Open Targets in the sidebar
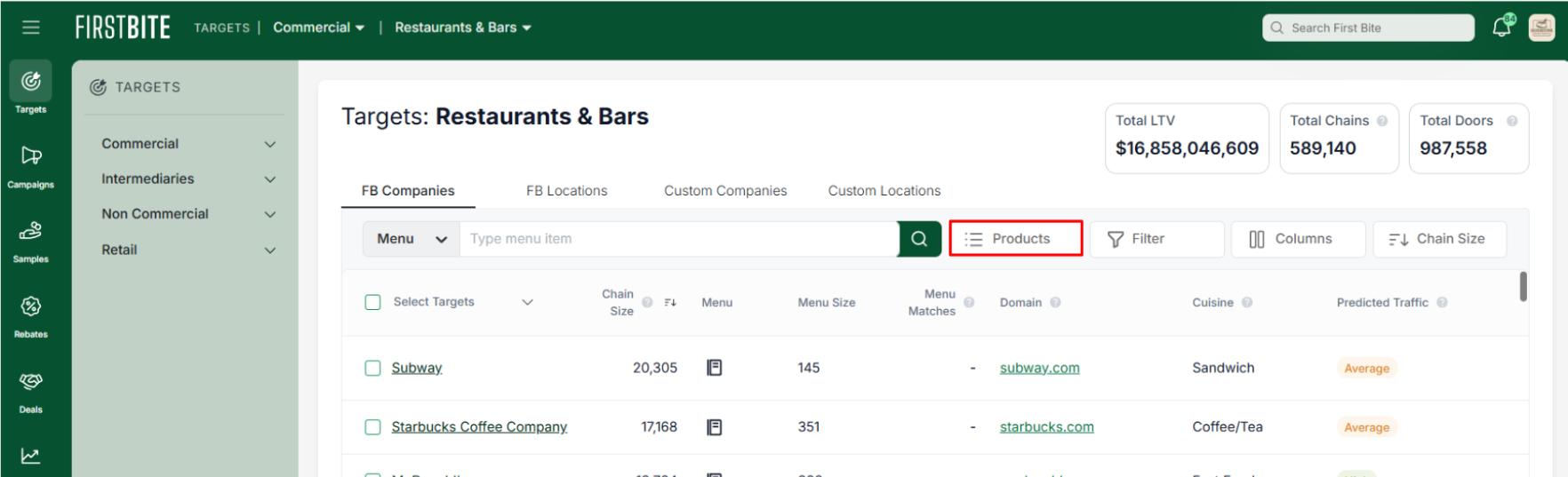 (31, 87)
